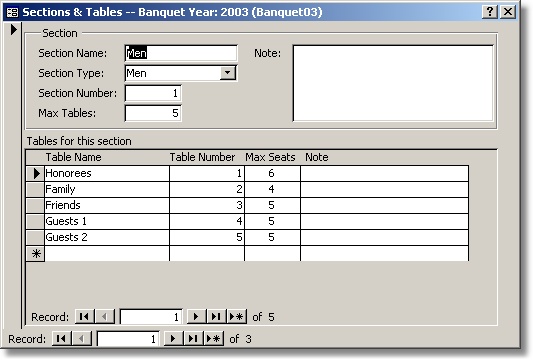The height and width of the screenshot is (361, 533).
Task: Click the Table Number column header
Action: tap(202, 157)
